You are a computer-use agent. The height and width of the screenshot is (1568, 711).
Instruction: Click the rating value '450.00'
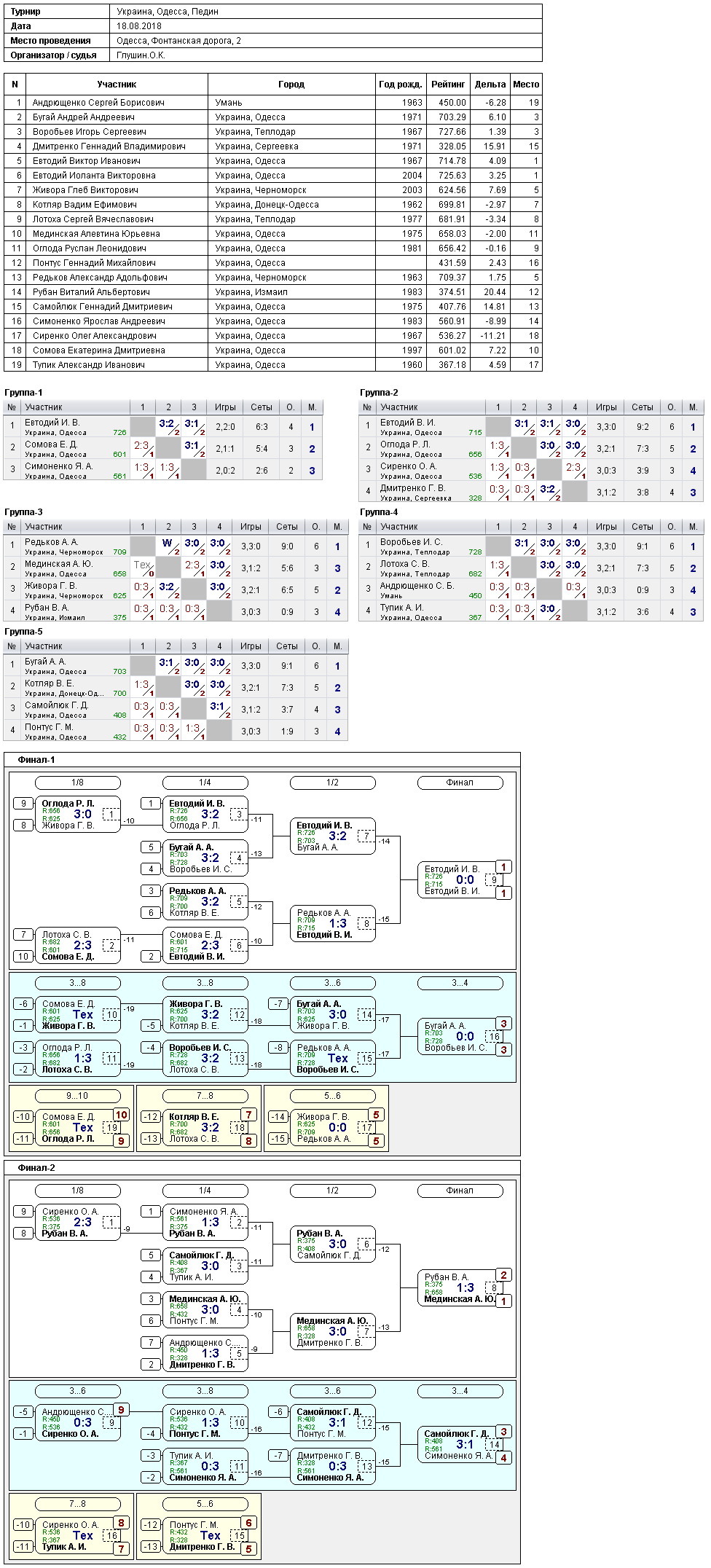pyautogui.click(x=452, y=103)
